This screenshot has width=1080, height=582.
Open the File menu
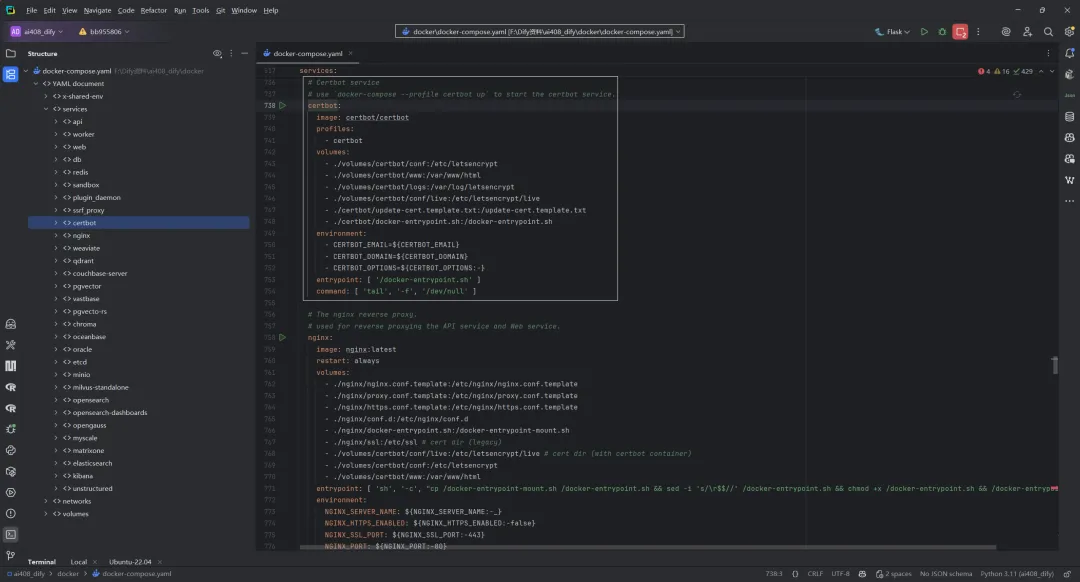(32, 10)
